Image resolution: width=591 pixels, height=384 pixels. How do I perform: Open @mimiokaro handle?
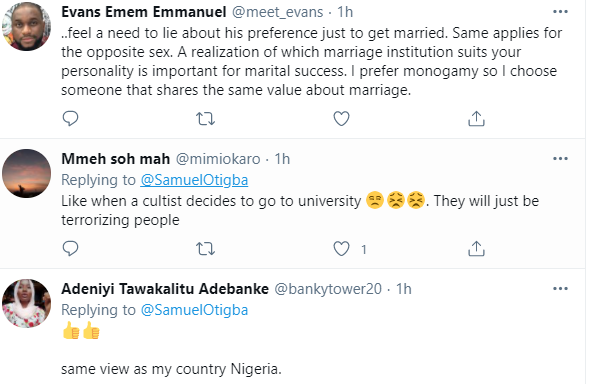(218, 159)
